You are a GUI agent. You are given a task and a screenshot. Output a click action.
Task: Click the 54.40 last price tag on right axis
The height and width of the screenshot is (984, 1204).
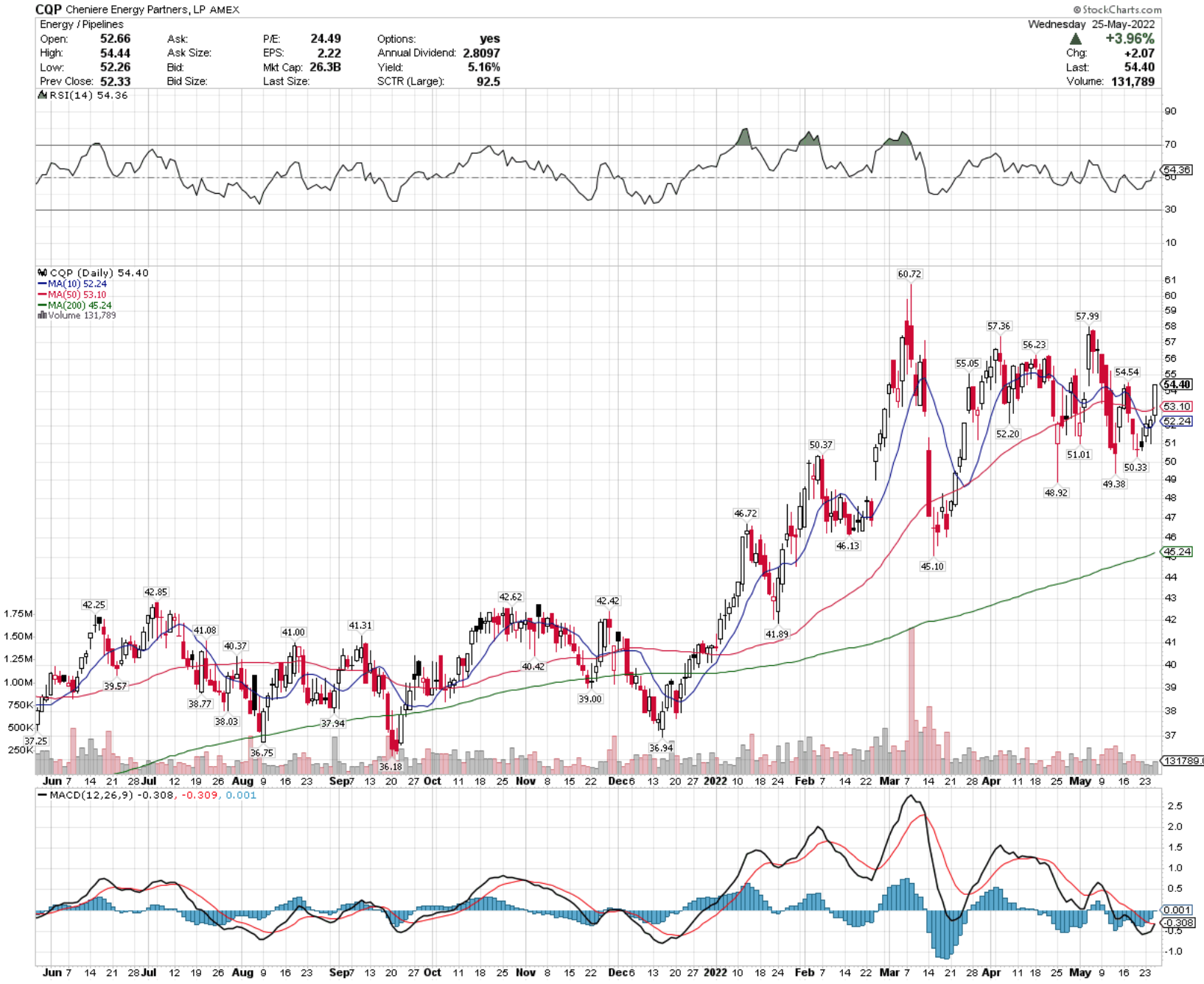[x=1177, y=384]
